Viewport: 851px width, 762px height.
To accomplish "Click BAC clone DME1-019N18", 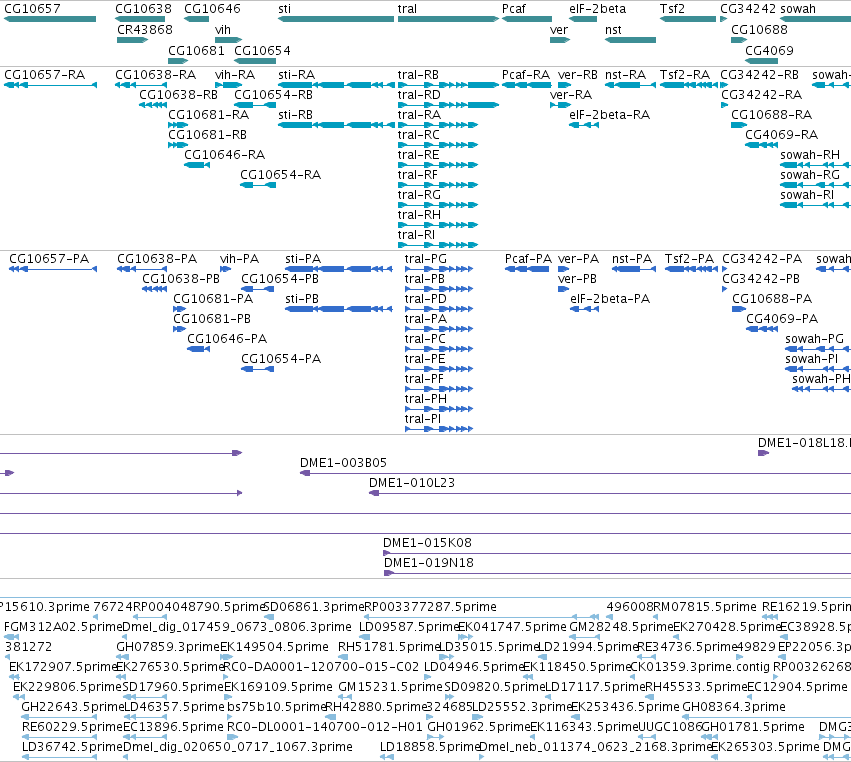I will click(x=618, y=573).
